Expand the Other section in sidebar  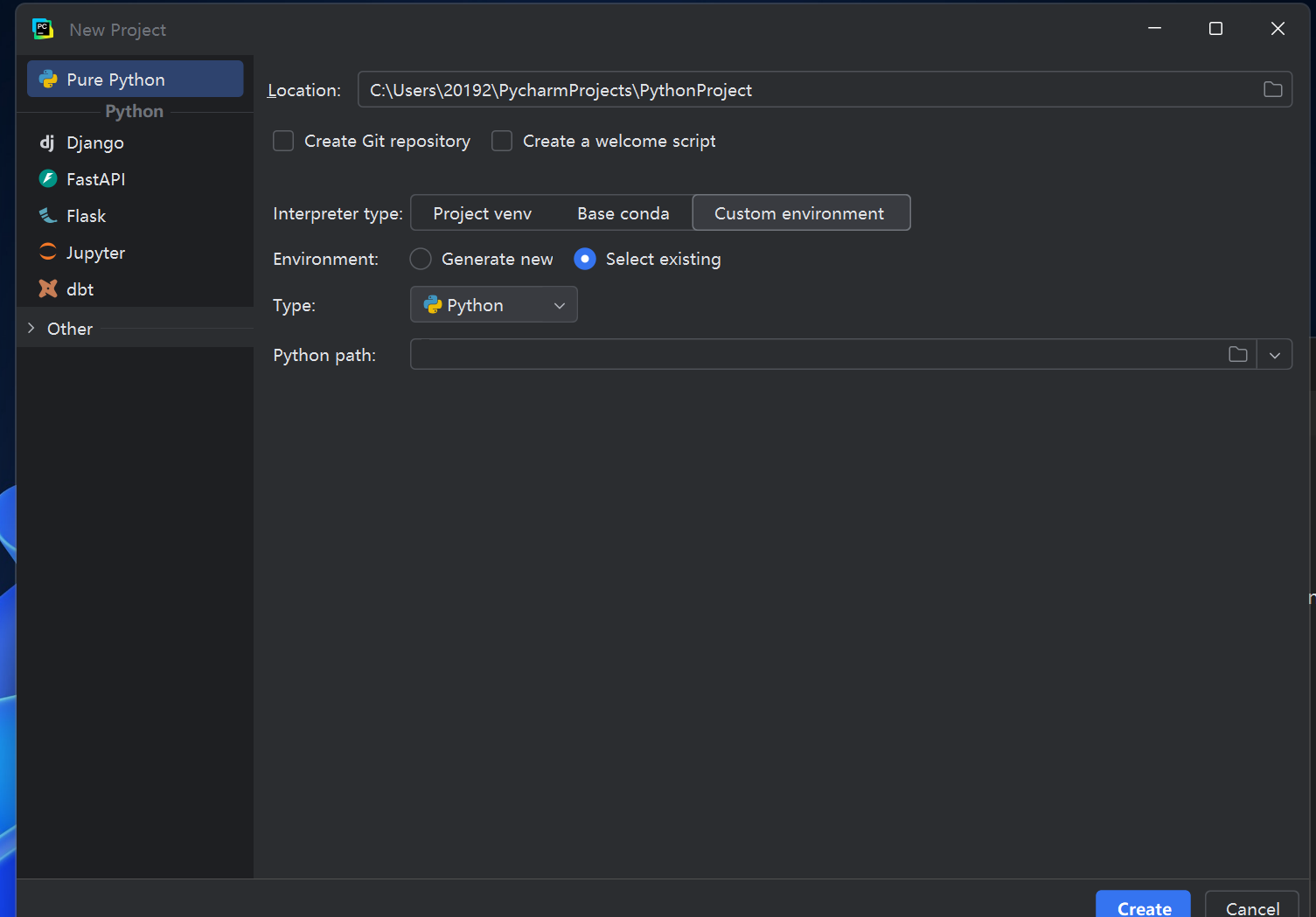point(31,329)
